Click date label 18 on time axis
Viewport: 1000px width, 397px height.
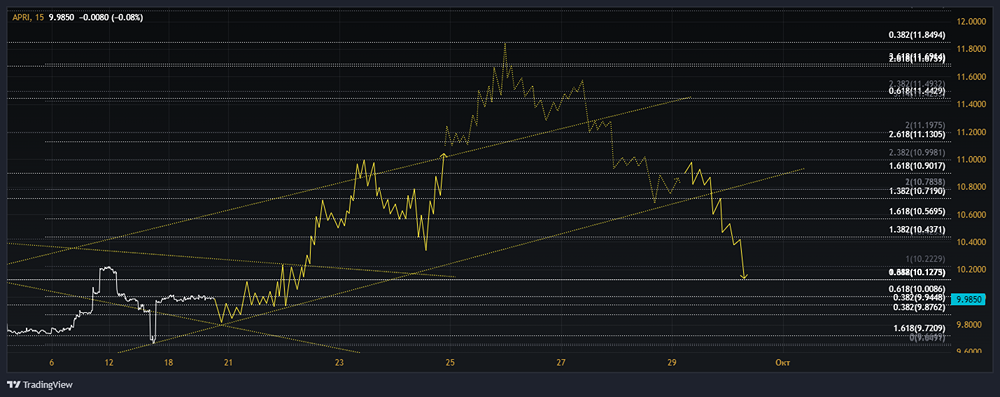point(168,362)
